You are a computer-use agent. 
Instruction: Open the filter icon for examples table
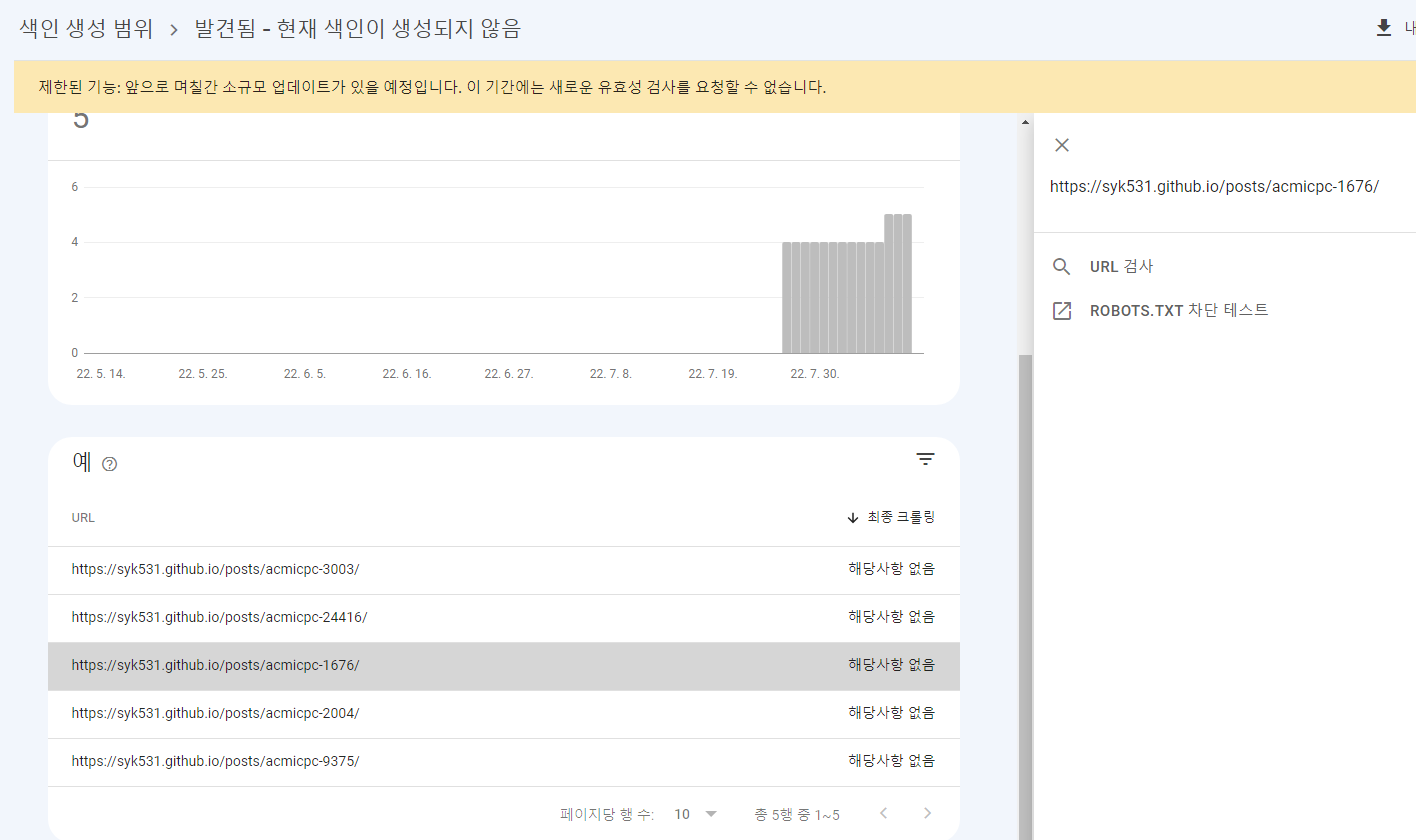pos(926,460)
